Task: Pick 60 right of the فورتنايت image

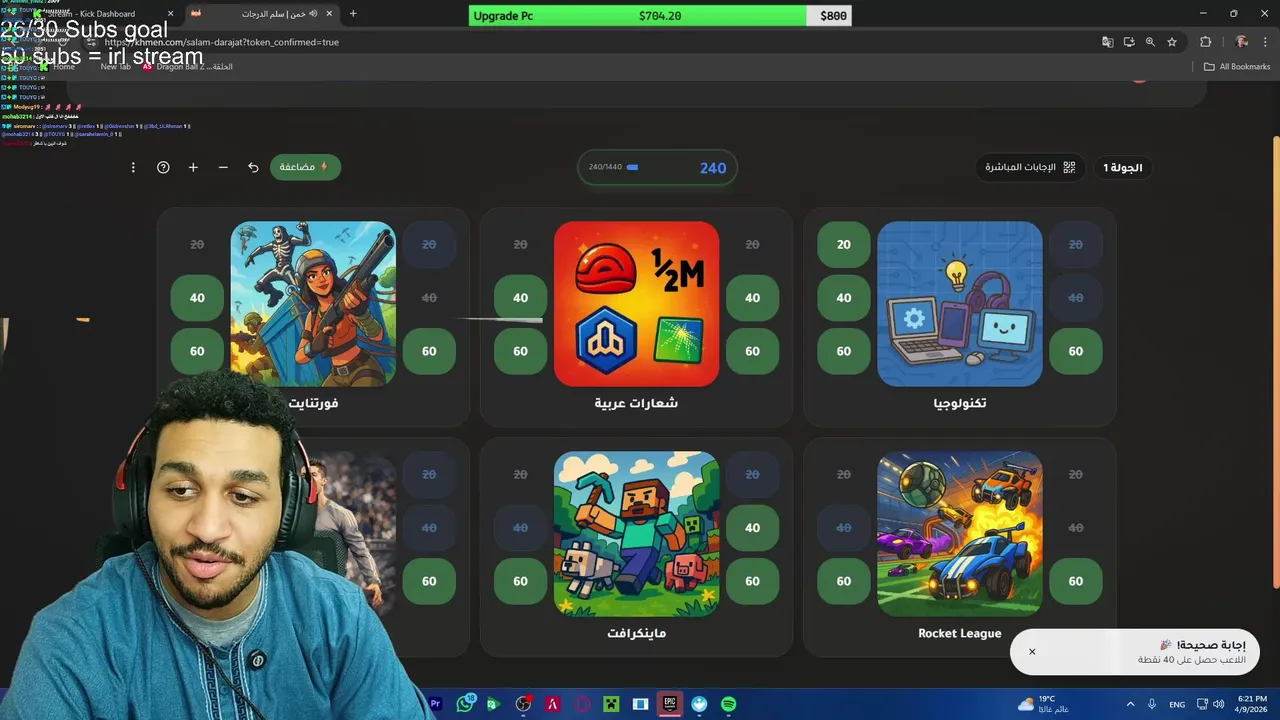Action: [429, 351]
